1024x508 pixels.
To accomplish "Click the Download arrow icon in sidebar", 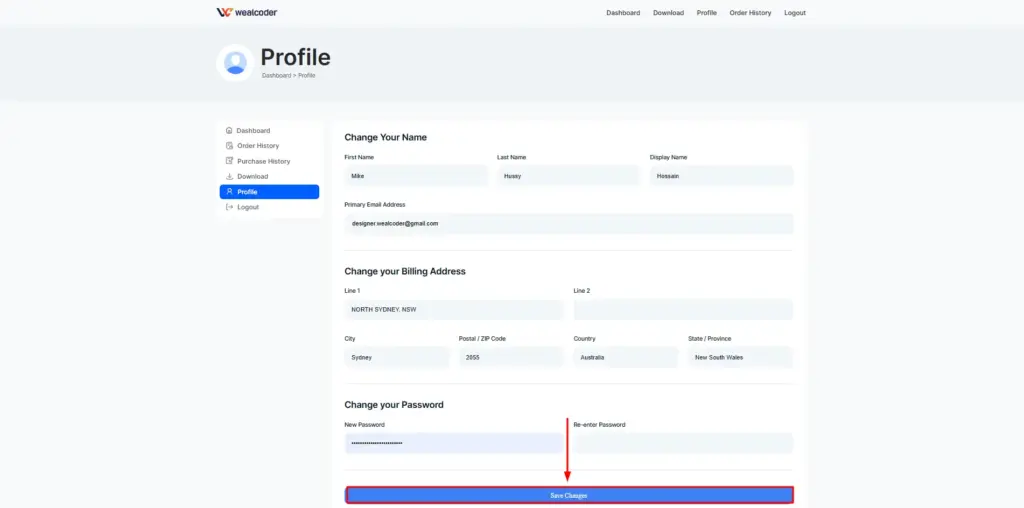I will (229, 177).
